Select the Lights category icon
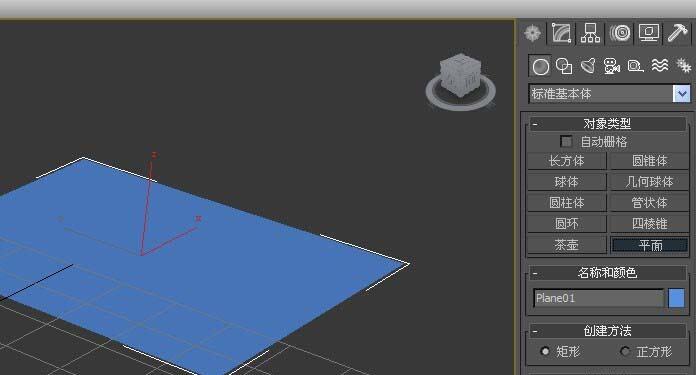Image resolution: width=696 pixels, height=375 pixels. [x=588, y=67]
